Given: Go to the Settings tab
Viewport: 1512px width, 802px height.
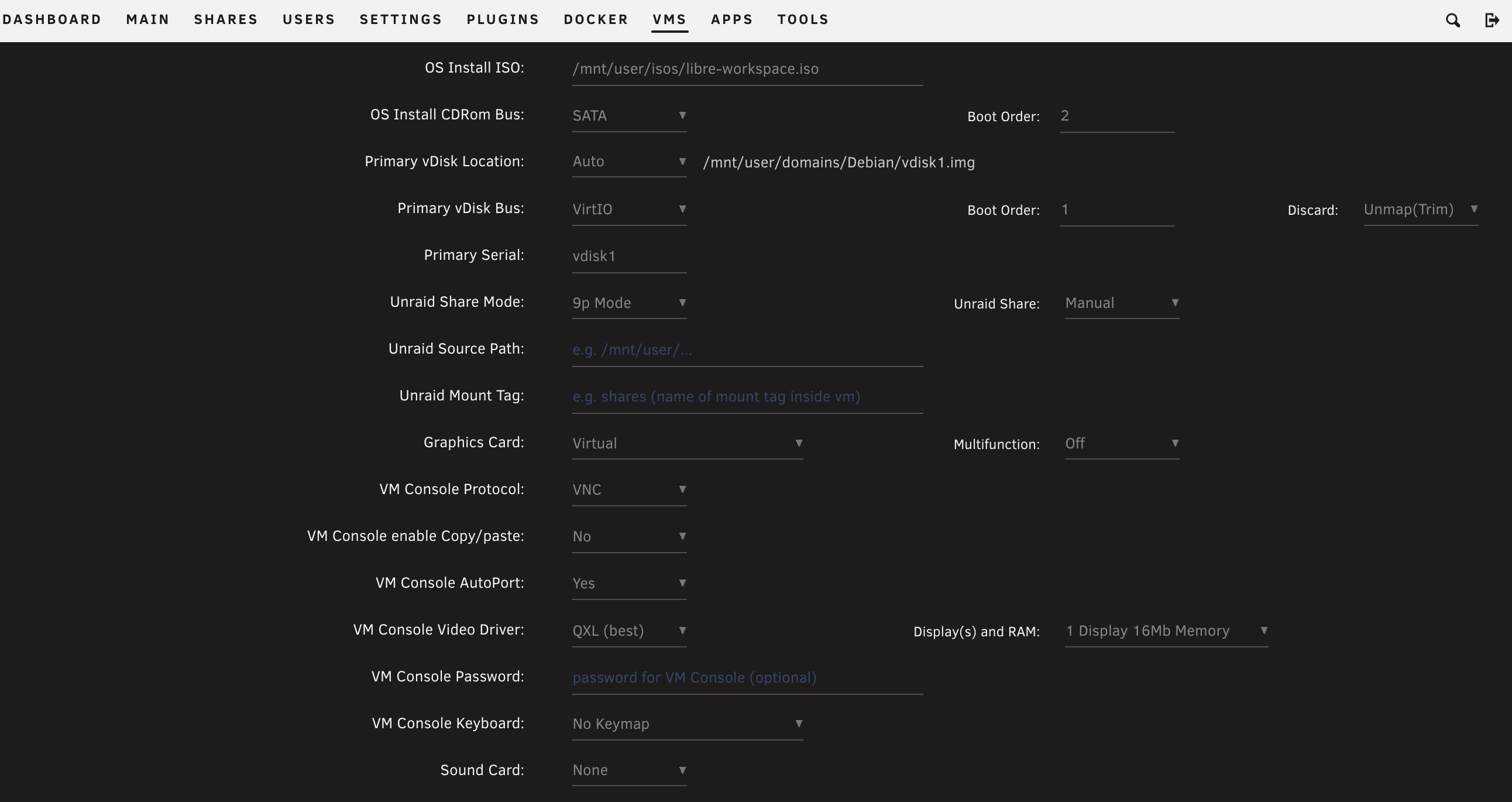Looking at the screenshot, I should [x=400, y=19].
